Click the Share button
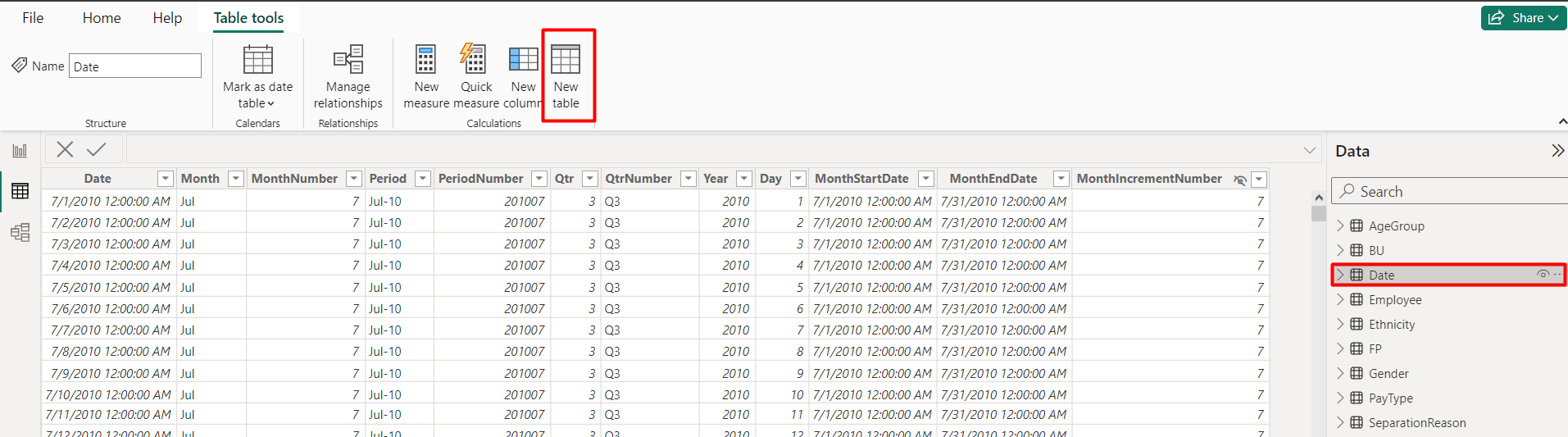The height and width of the screenshot is (437, 1568). (1524, 18)
